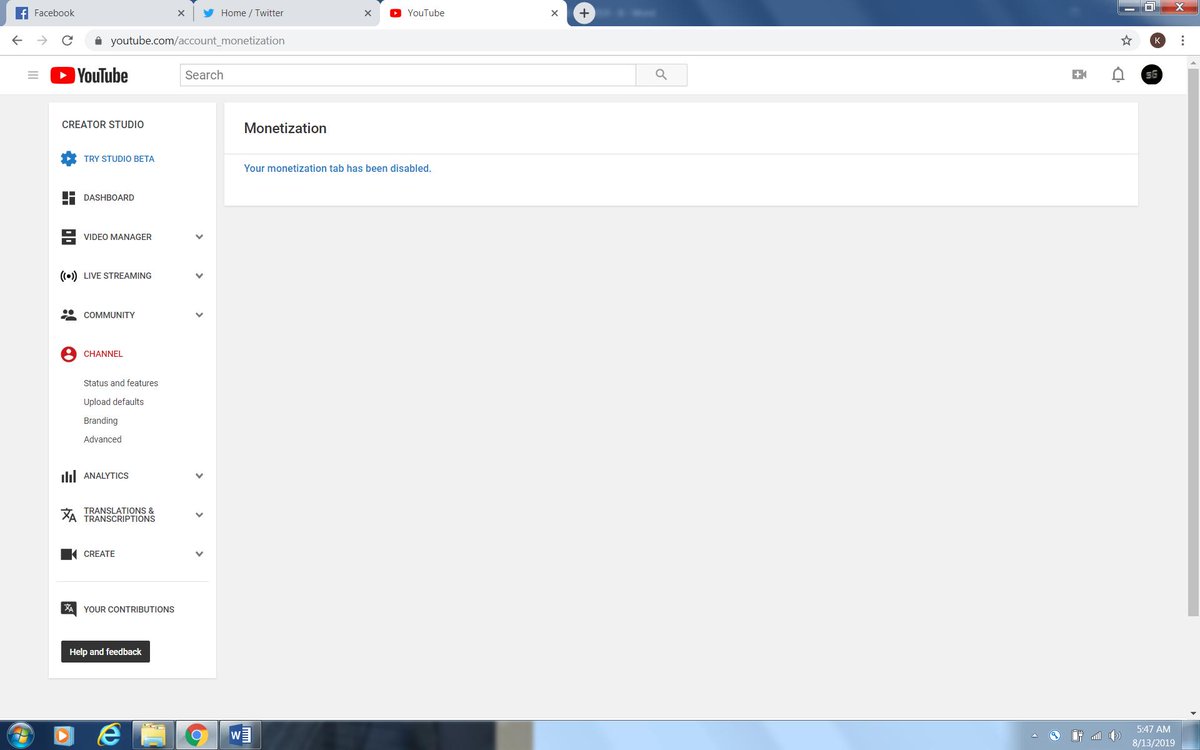This screenshot has height=750, width=1200.
Task: Open Upload defaults
Action: (x=114, y=402)
